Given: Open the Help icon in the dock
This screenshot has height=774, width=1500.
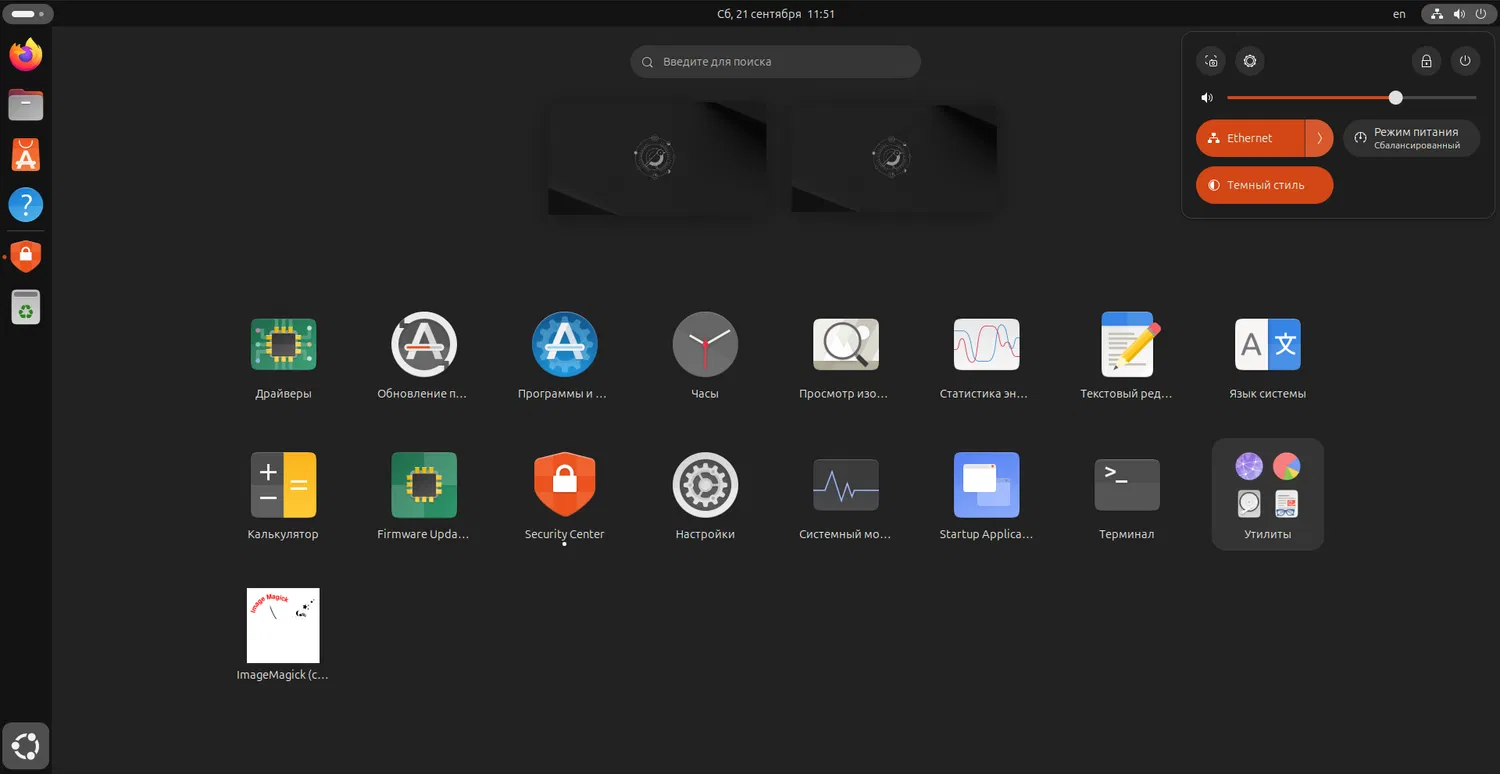Looking at the screenshot, I should (26, 205).
